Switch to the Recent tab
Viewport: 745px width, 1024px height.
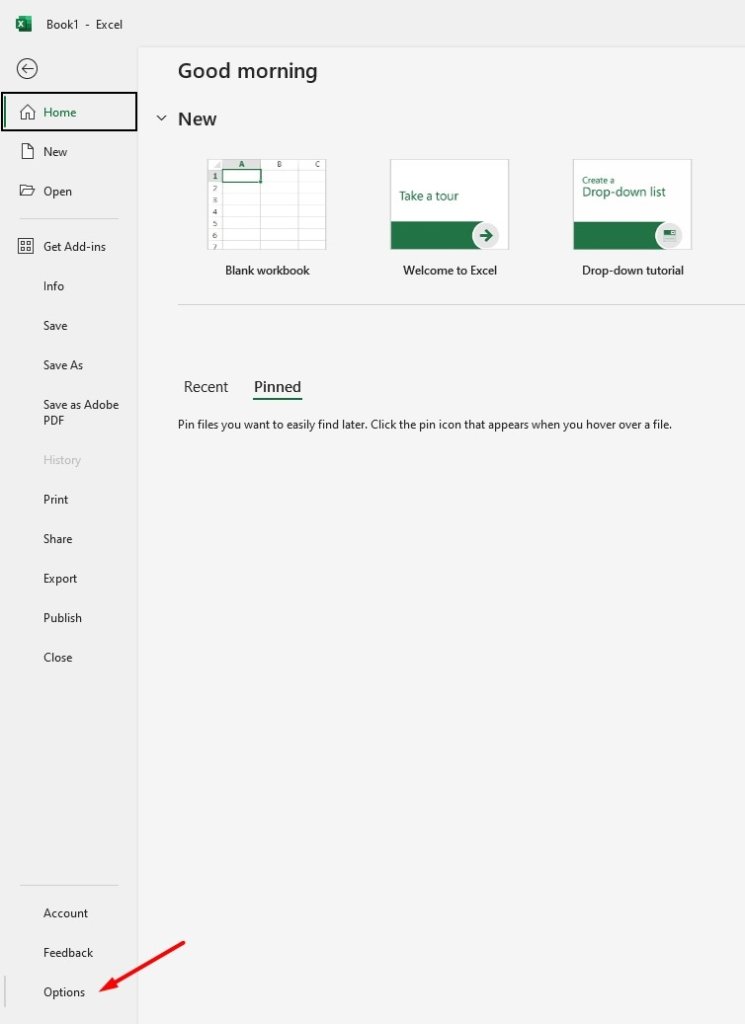[206, 387]
